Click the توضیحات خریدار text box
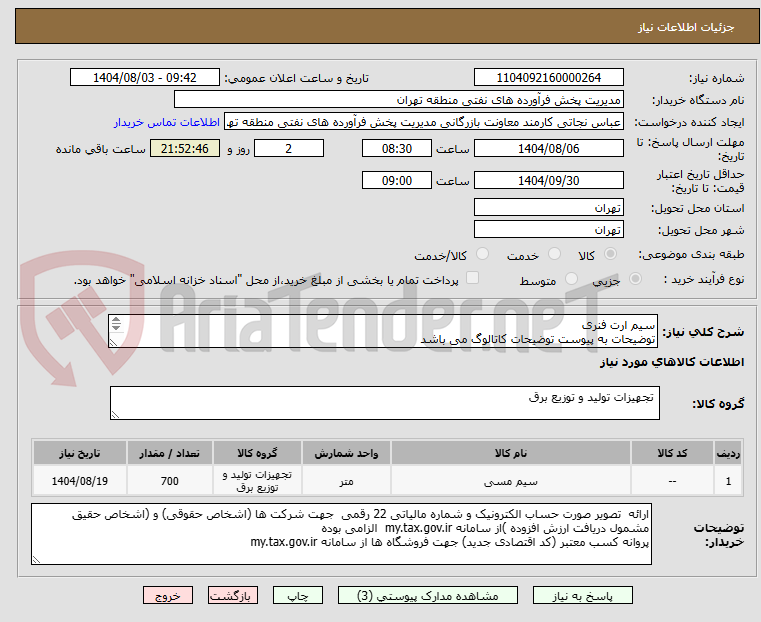761x622 pixels. click(341, 534)
